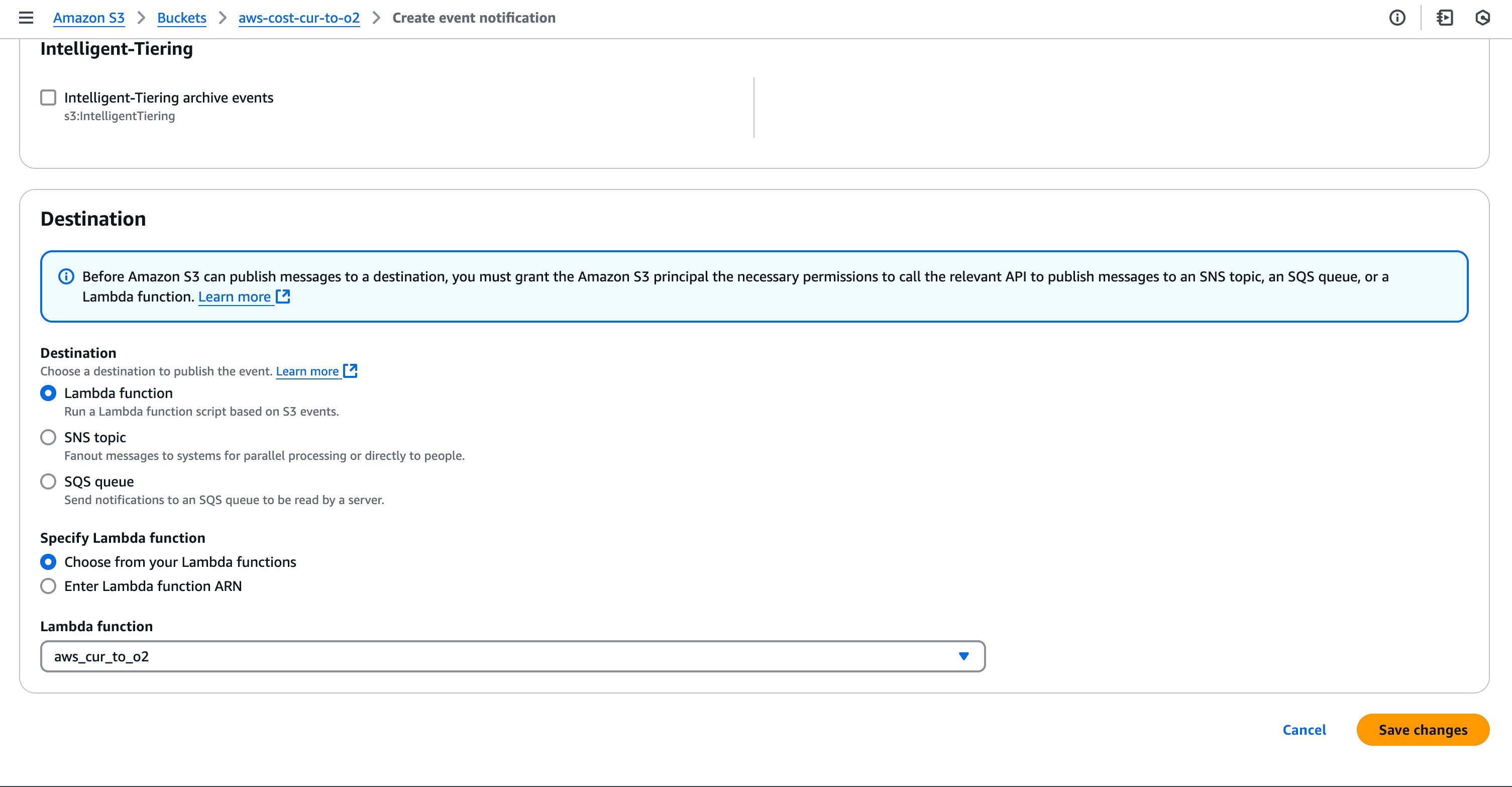Viewport: 1512px width, 787px height.
Task: Open aws-cost-cur-to-o2 bucket breadcrumb
Action: pos(299,18)
